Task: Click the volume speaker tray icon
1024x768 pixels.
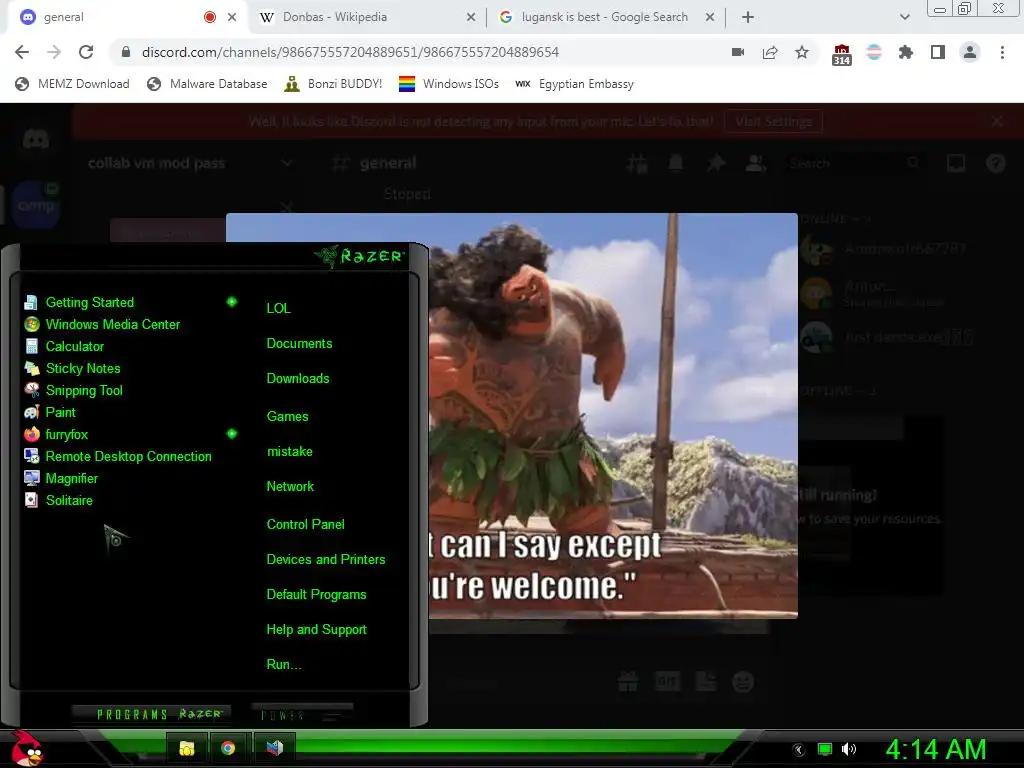Action: point(849,749)
